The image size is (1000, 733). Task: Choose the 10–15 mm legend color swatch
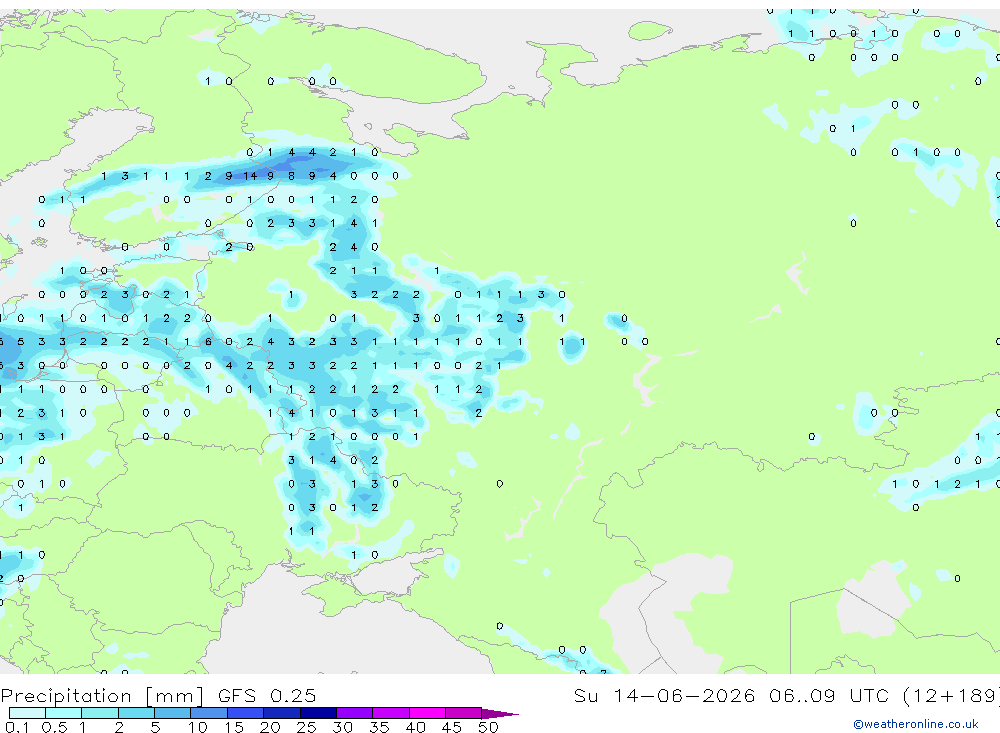pos(209,713)
